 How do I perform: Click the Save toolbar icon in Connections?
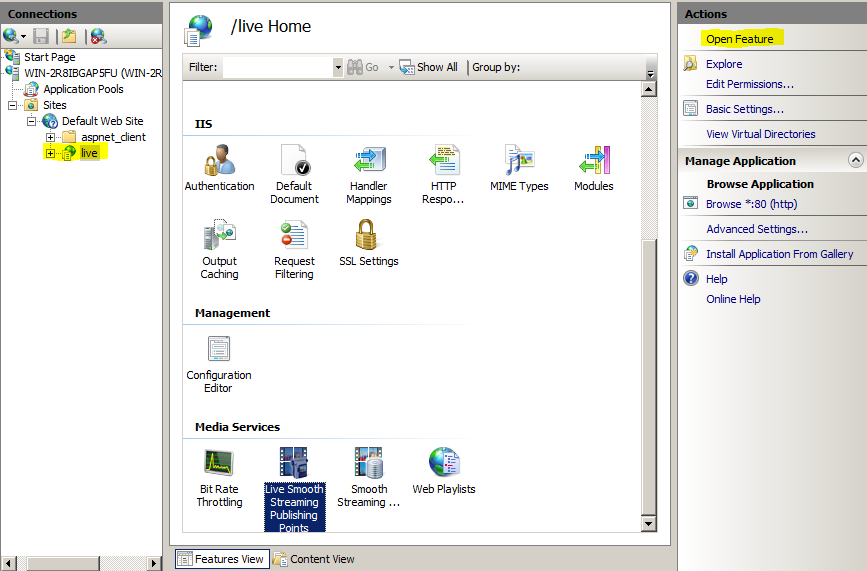tap(41, 36)
